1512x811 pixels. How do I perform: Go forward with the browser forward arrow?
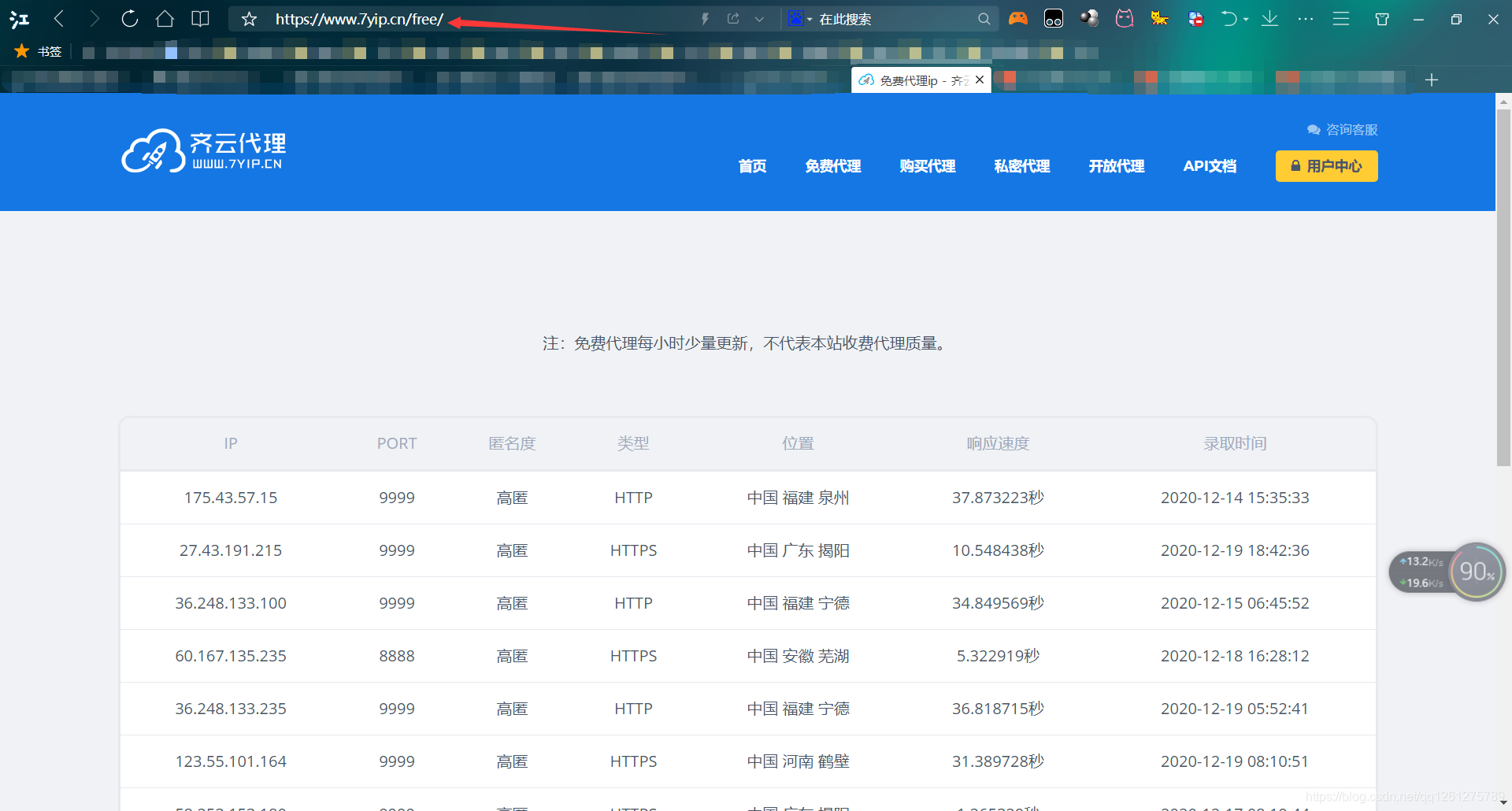[x=94, y=19]
